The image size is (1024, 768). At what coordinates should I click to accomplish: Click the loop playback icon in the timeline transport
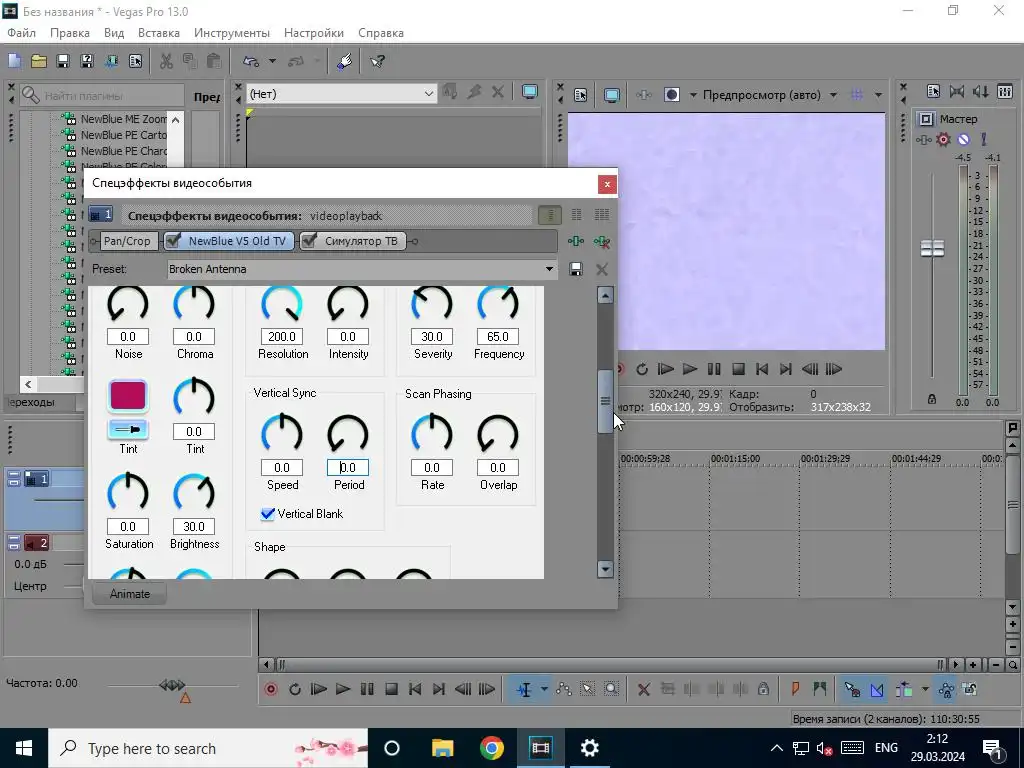295,689
